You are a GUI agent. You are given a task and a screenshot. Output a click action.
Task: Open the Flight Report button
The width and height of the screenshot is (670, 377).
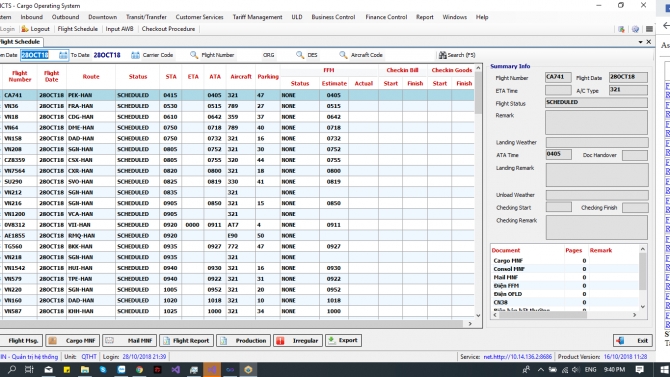[186, 341]
